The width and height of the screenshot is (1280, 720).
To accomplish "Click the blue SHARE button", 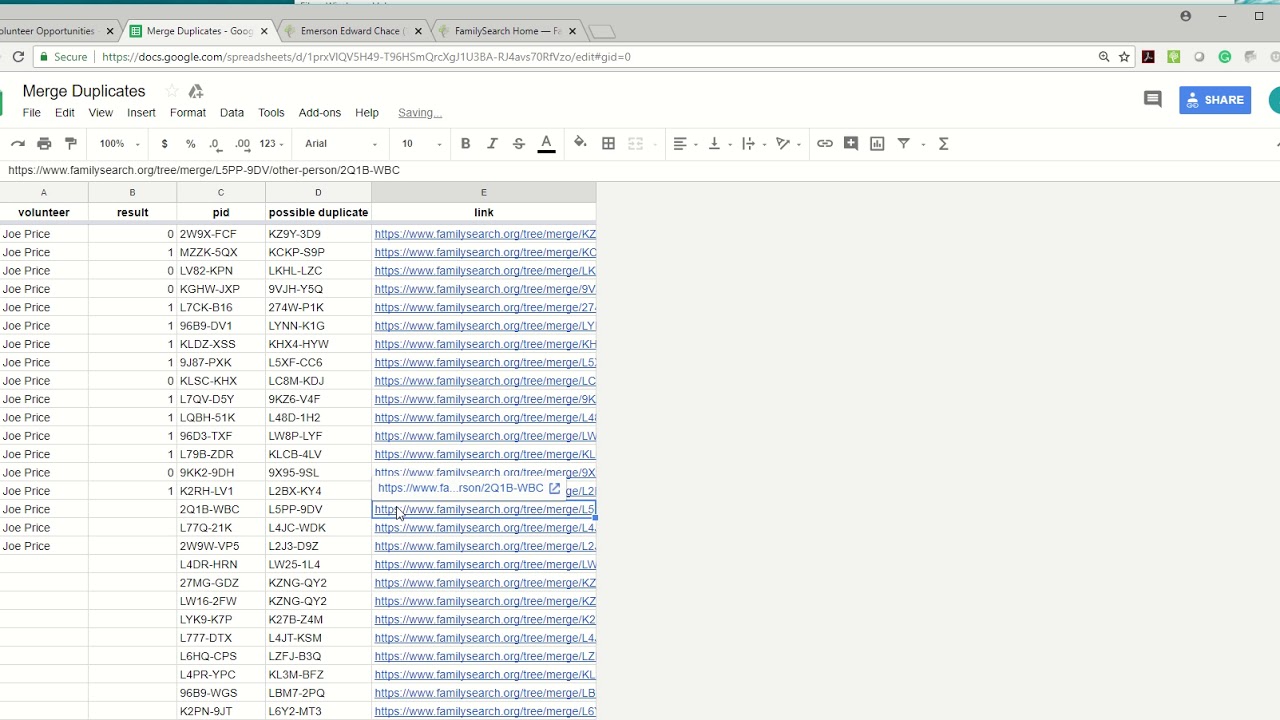I will point(1215,100).
